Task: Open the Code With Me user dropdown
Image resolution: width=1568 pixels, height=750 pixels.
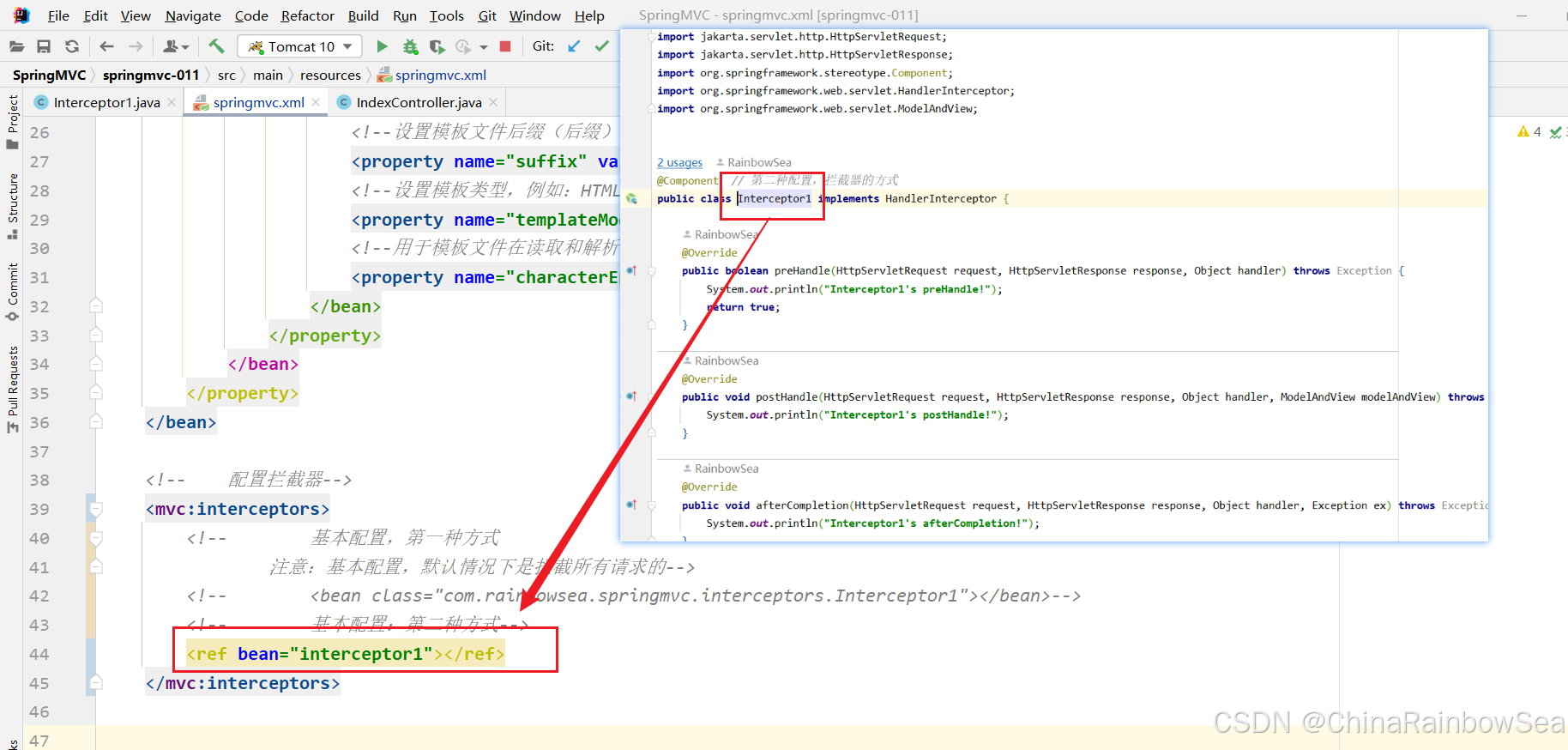Action: [x=176, y=46]
